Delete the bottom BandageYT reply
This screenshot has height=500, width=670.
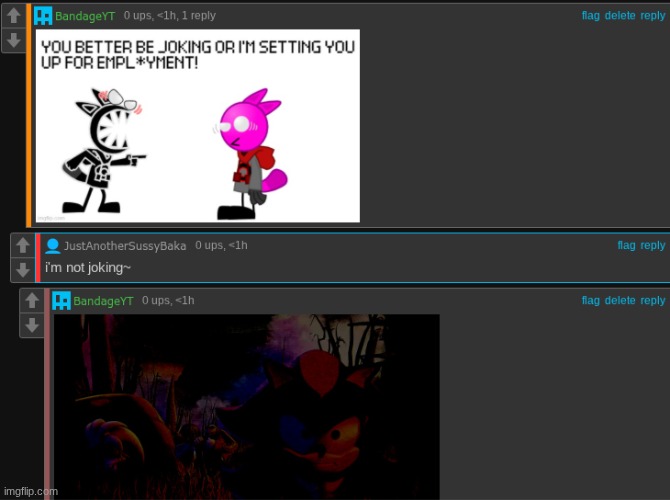pos(620,300)
